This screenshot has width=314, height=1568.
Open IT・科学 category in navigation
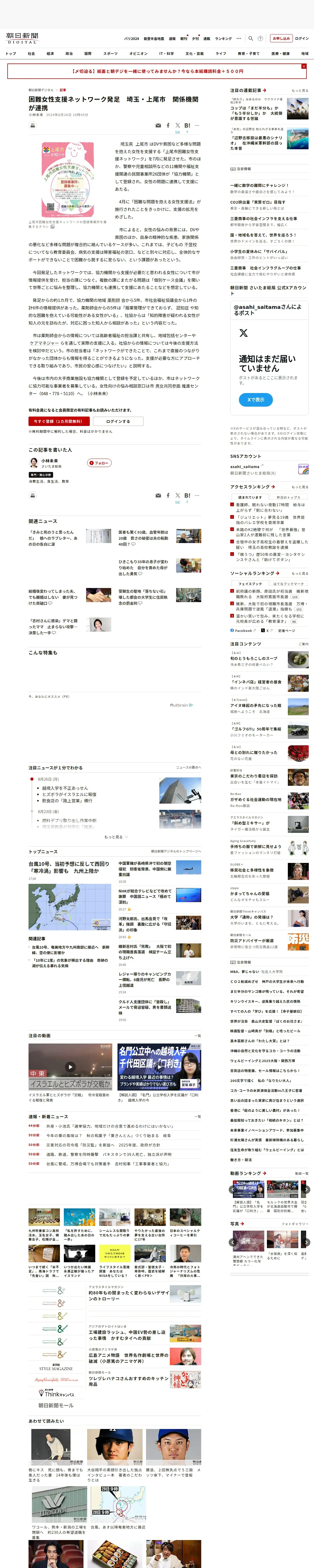point(166,54)
